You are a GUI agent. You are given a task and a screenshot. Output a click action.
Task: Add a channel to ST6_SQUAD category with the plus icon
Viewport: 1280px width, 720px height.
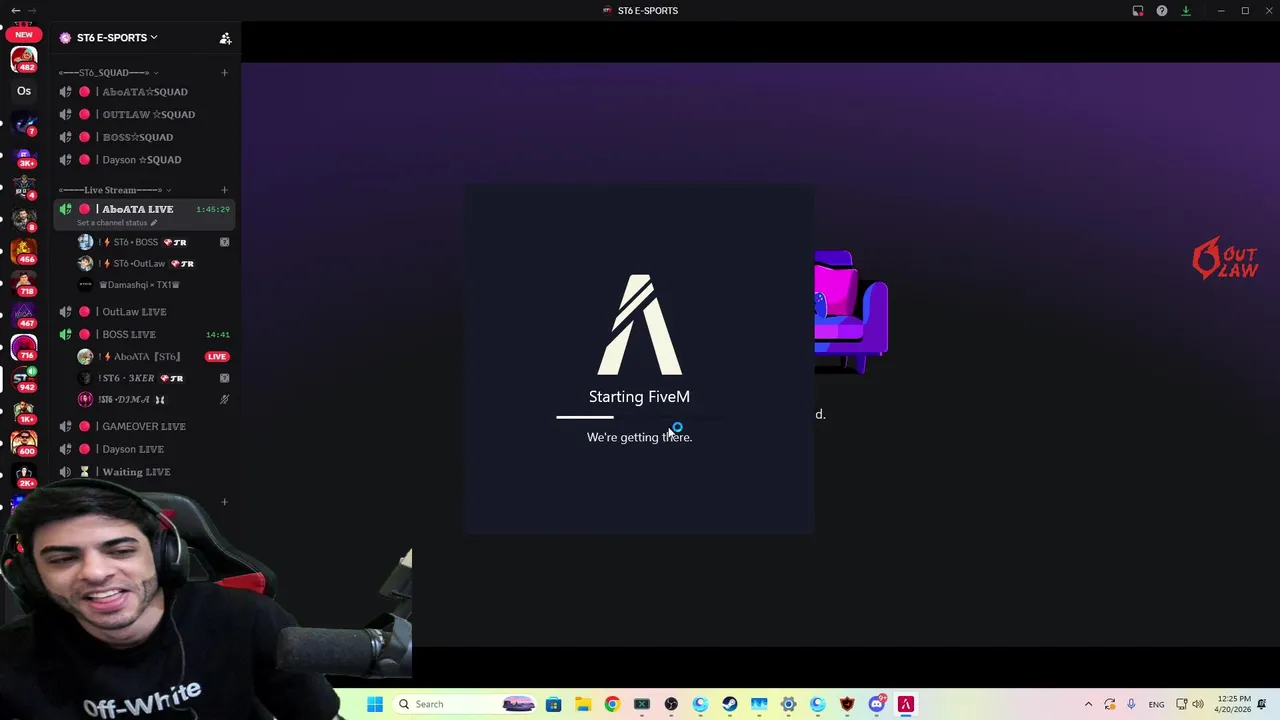(224, 72)
